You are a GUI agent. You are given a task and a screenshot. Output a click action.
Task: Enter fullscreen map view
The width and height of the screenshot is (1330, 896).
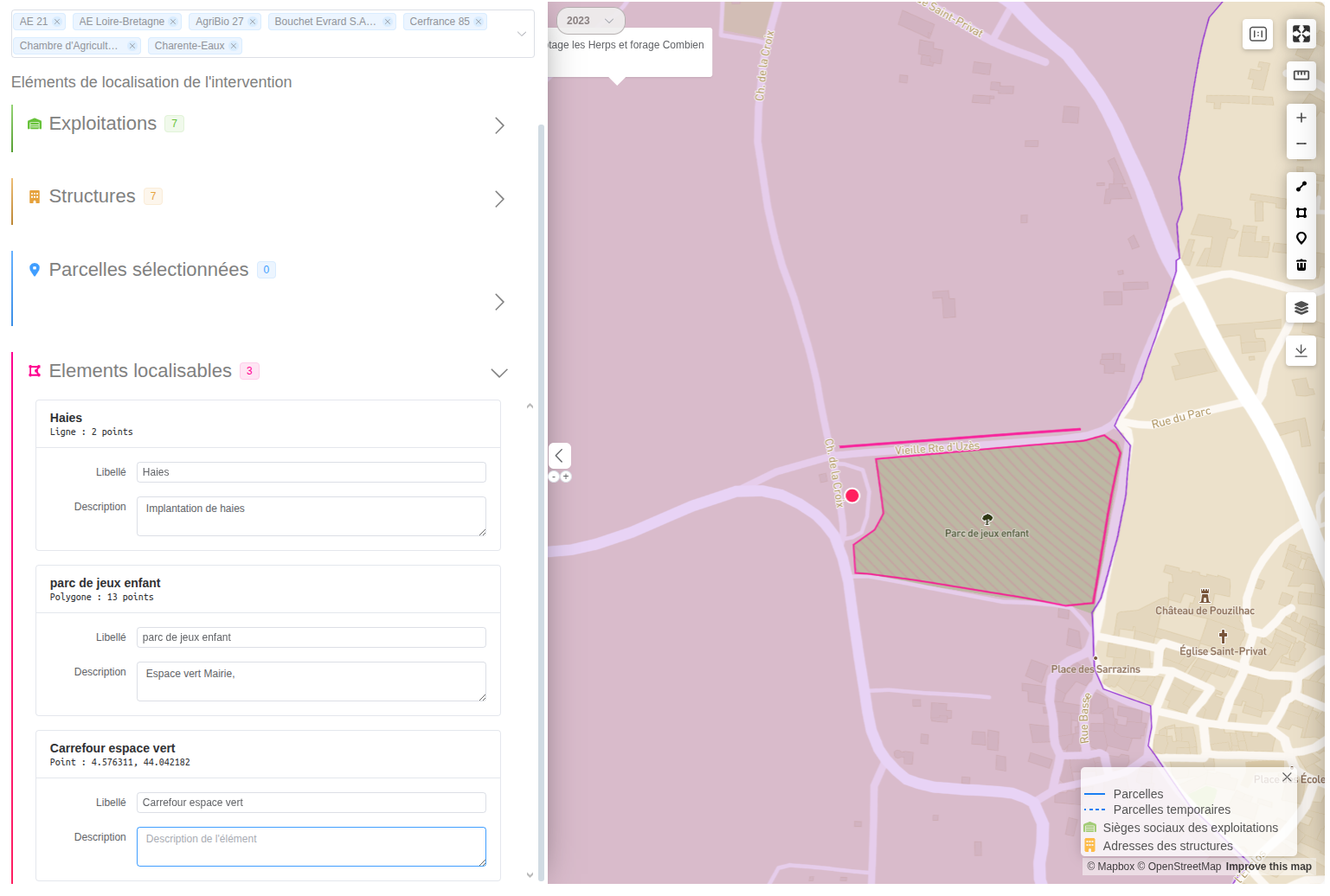click(1301, 34)
